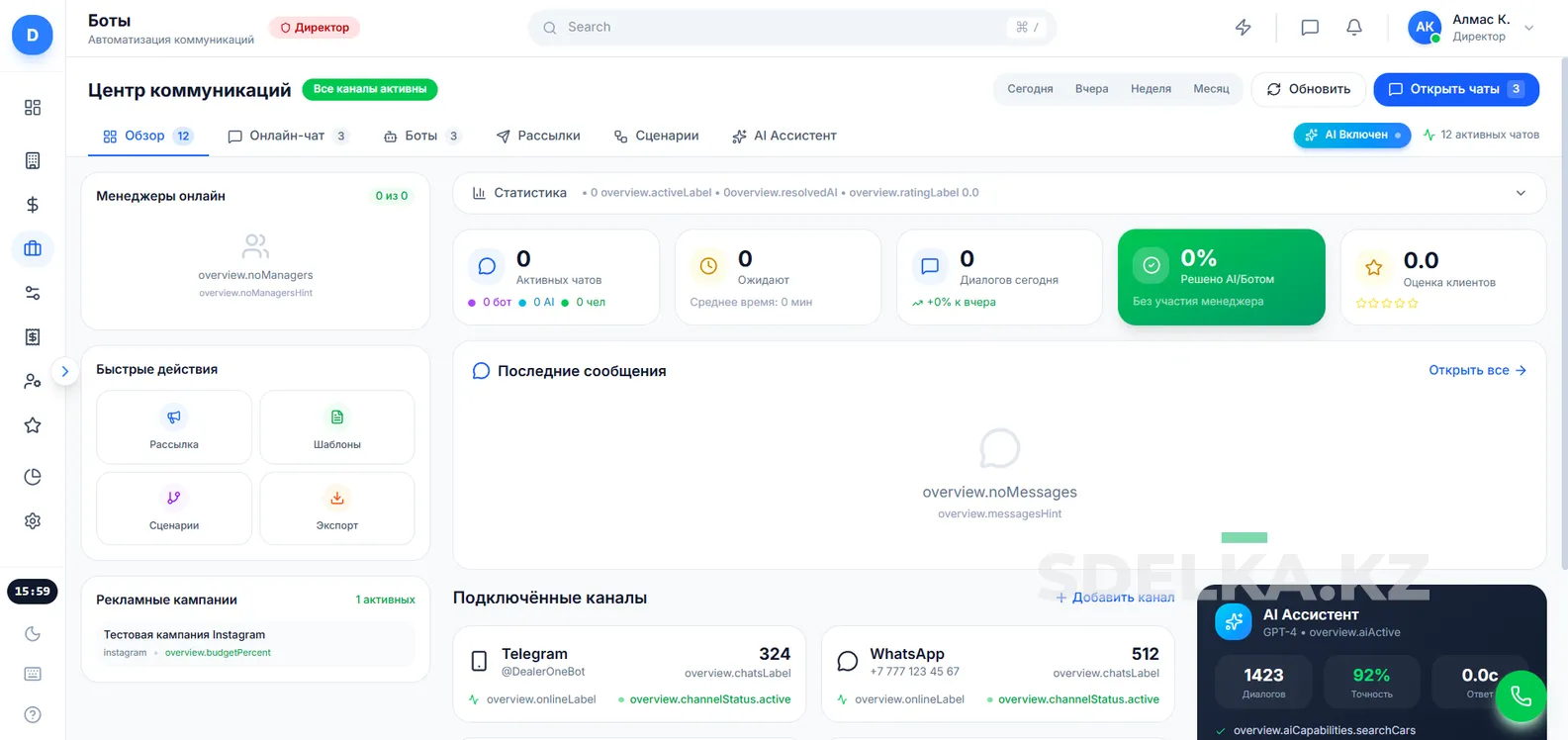Expand the Статистика panel chevron
The image size is (1568, 740).
point(1521,193)
